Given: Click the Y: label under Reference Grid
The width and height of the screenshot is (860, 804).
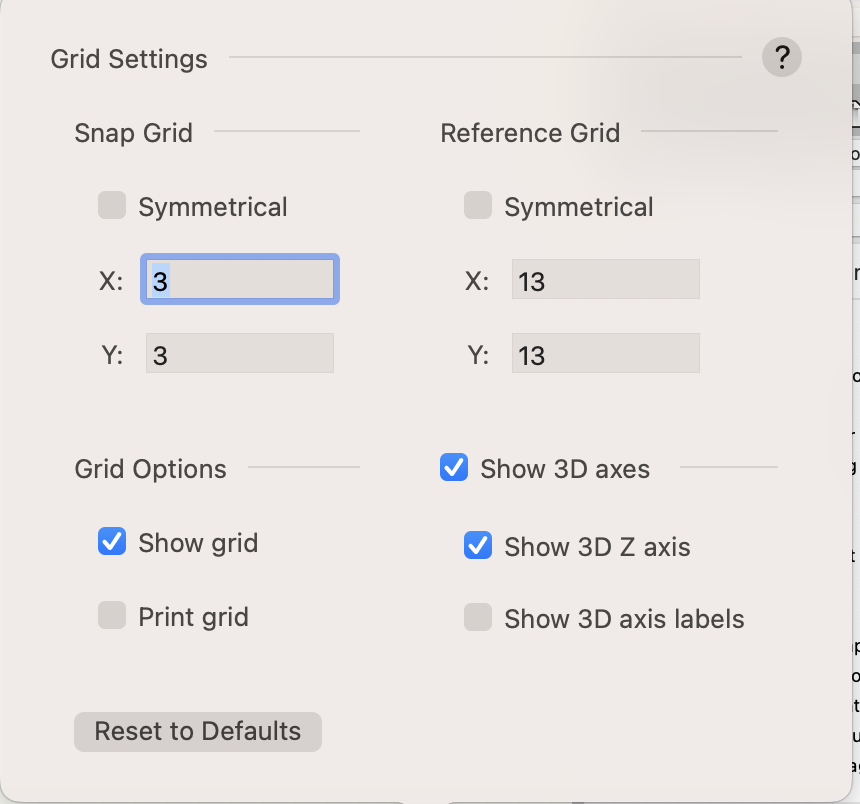Looking at the screenshot, I should [x=477, y=355].
